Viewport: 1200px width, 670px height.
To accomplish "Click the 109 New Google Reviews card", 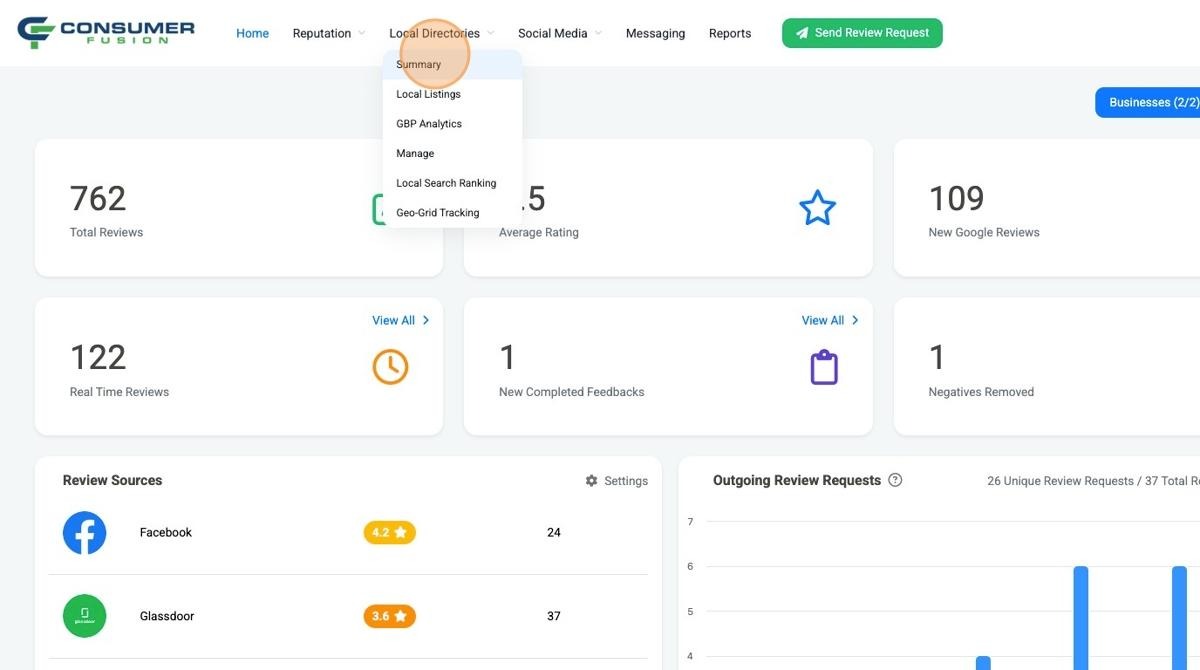I will 1047,208.
